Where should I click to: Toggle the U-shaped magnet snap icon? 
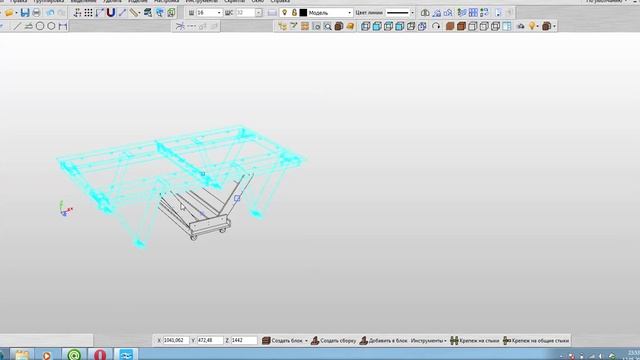point(111,13)
